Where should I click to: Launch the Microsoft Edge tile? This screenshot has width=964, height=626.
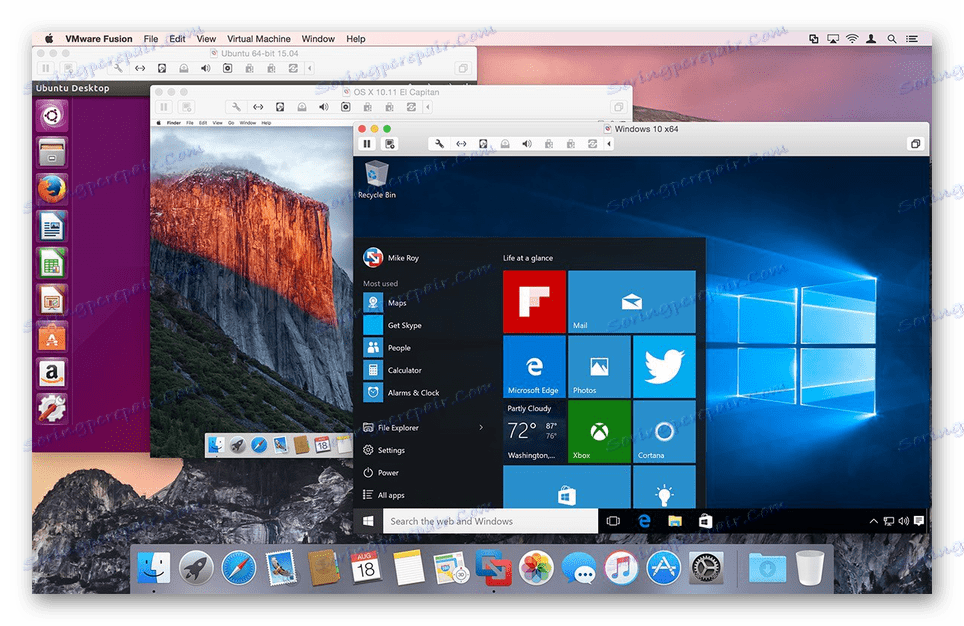(534, 366)
